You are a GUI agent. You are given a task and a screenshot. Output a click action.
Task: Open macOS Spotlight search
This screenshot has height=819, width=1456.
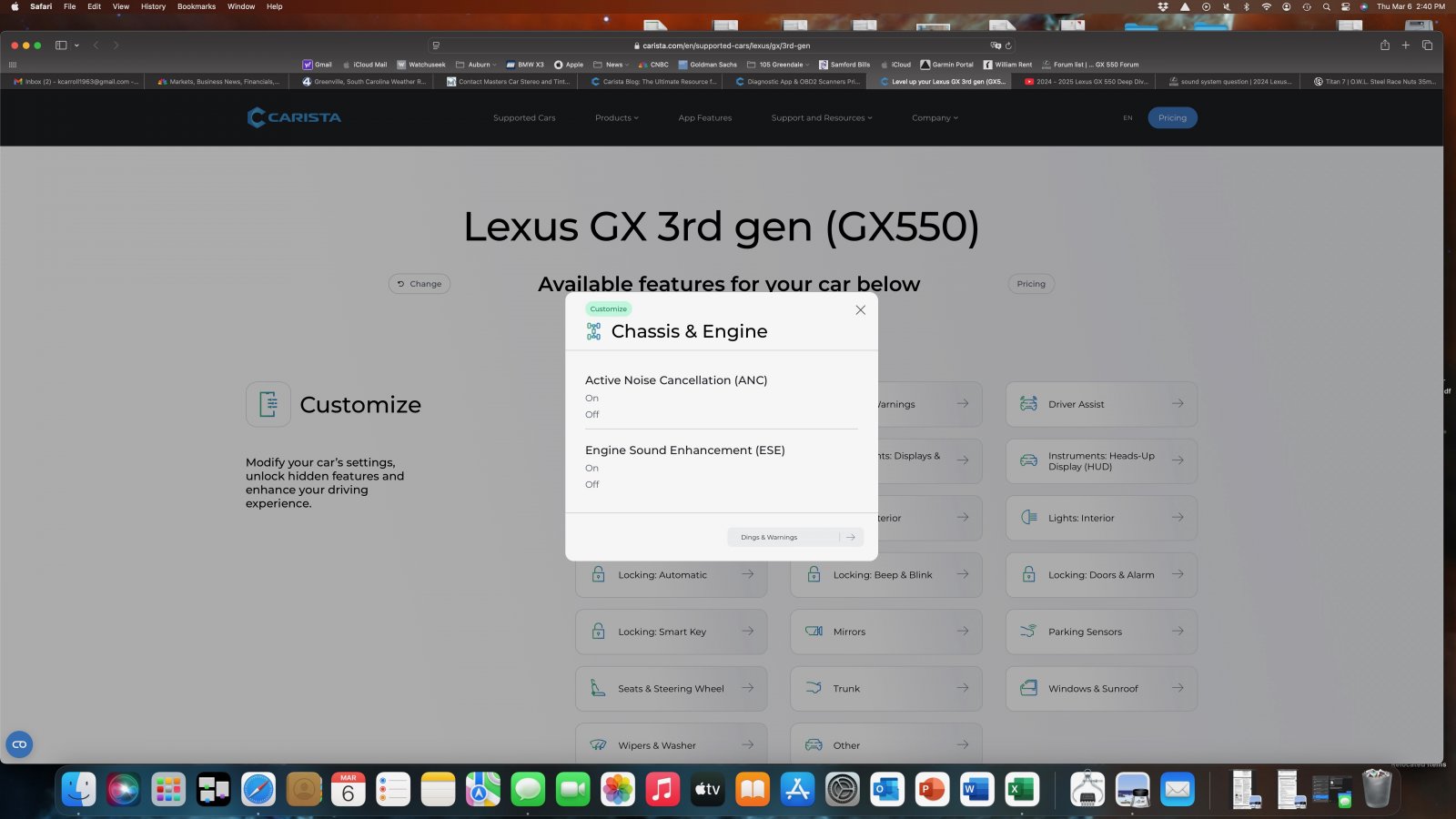click(1326, 6)
